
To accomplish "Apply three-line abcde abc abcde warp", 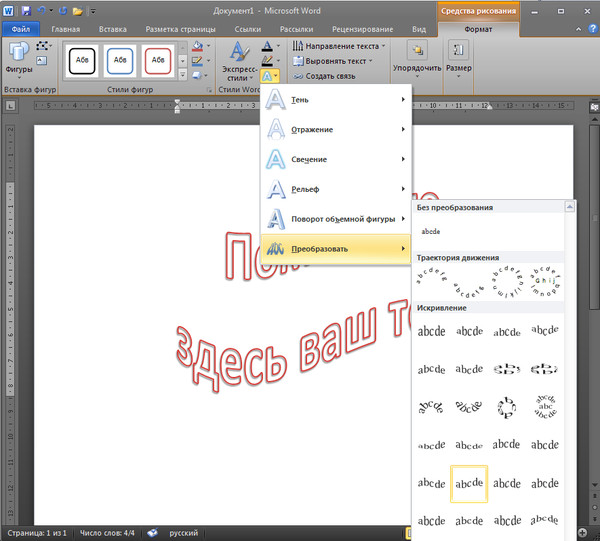I will click(545, 407).
